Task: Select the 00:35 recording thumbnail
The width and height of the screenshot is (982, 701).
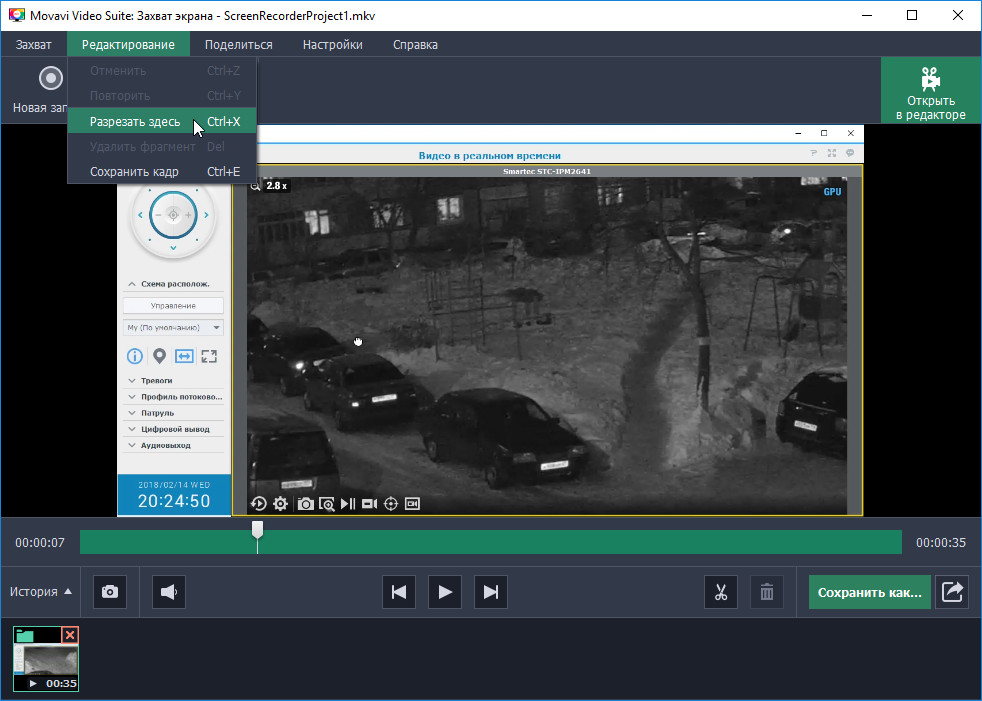Action: pos(46,659)
